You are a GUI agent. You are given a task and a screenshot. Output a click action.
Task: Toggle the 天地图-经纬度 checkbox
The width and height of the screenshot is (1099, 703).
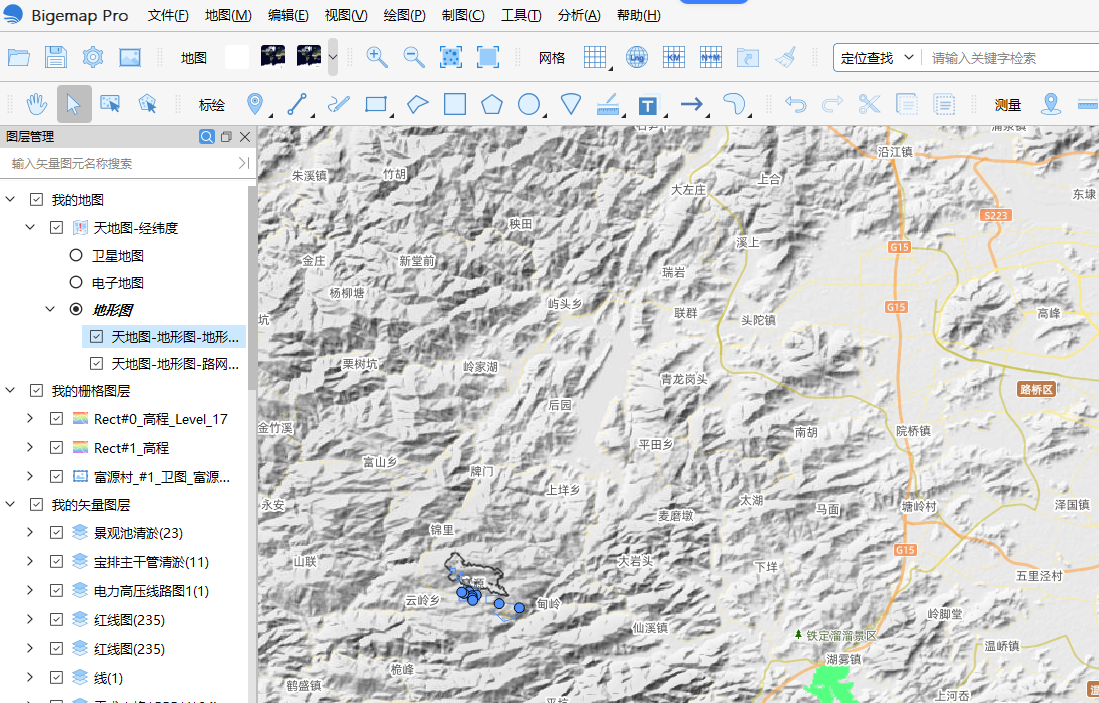57,227
